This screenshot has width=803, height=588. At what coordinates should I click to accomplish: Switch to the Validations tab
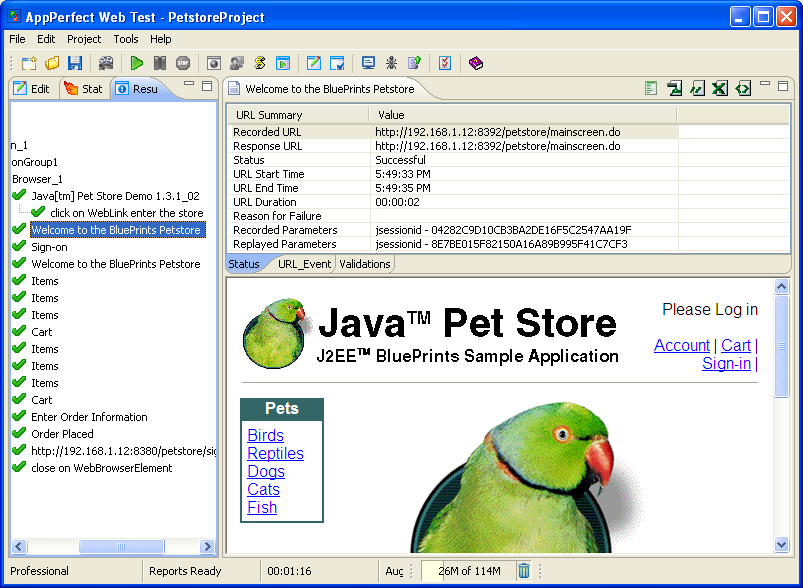click(364, 264)
